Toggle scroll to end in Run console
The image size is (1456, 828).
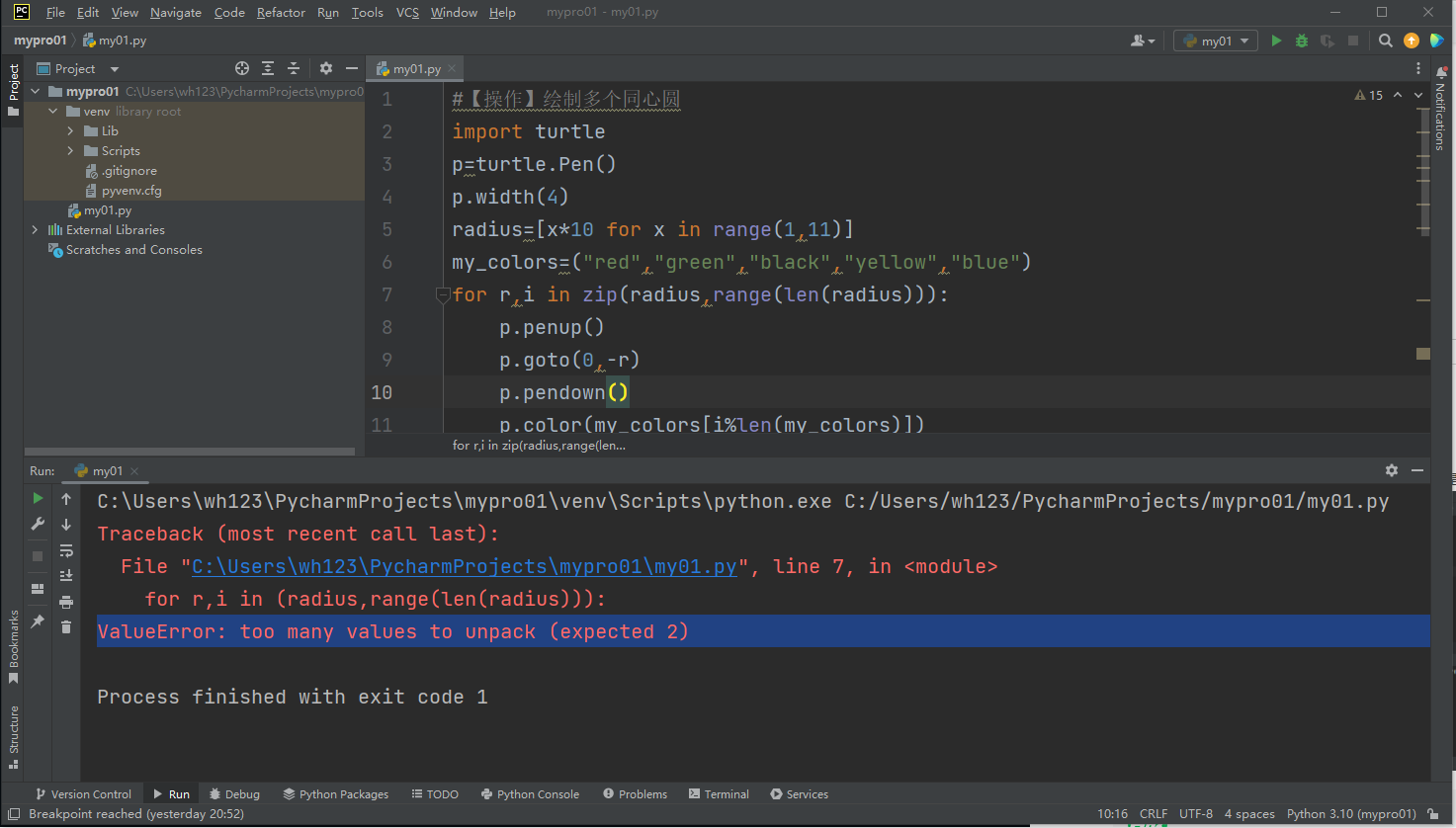tap(66, 576)
